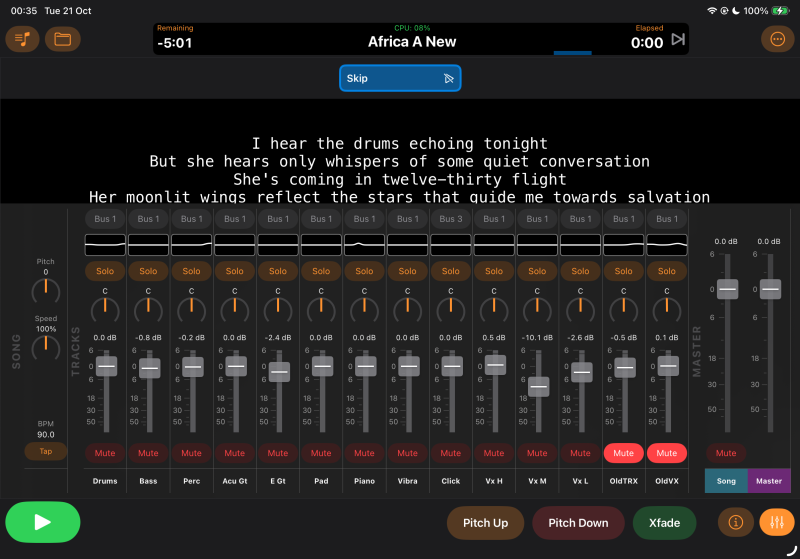Open the info icon button
Viewport: 800px width, 559px height.
pyautogui.click(x=735, y=522)
